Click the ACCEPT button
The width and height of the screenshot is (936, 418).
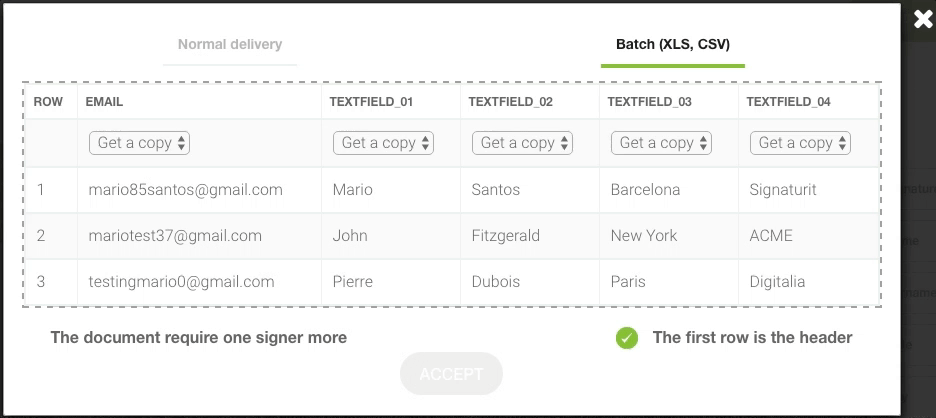click(x=451, y=374)
